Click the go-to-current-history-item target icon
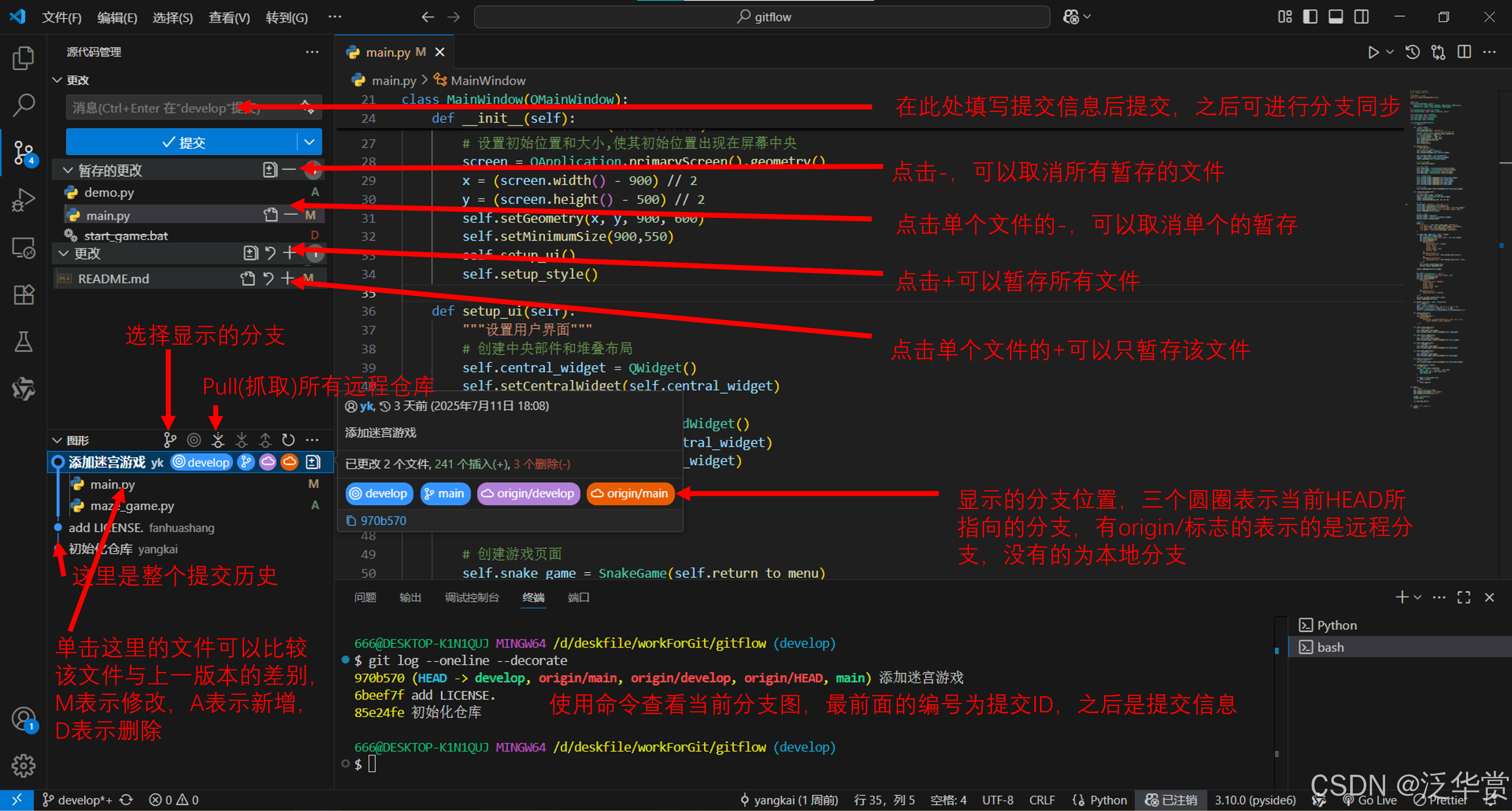The image size is (1512, 811). pyautogui.click(x=194, y=439)
